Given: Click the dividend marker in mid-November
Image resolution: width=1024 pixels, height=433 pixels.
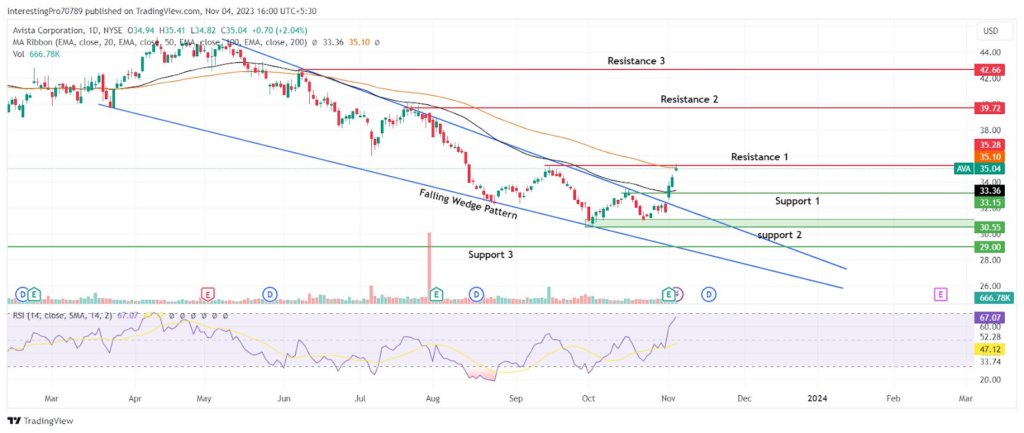Looking at the screenshot, I should [708, 295].
